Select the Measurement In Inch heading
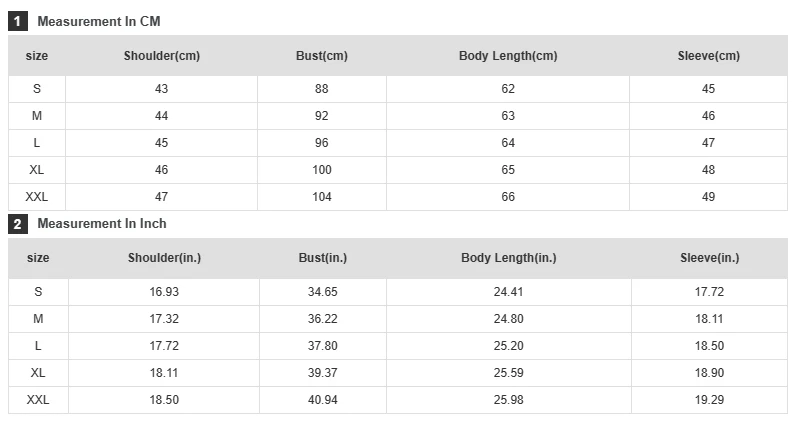Image resolution: width=797 pixels, height=423 pixels. (x=102, y=224)
